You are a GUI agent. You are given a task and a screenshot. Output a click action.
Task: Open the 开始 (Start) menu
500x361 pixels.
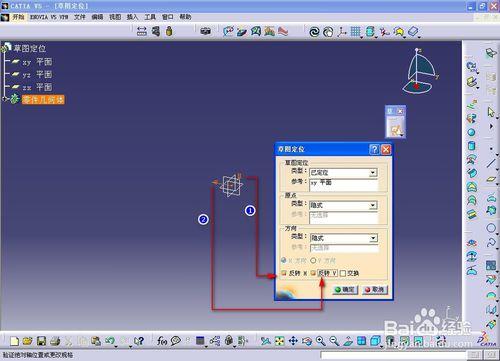(x=18, y=17)
